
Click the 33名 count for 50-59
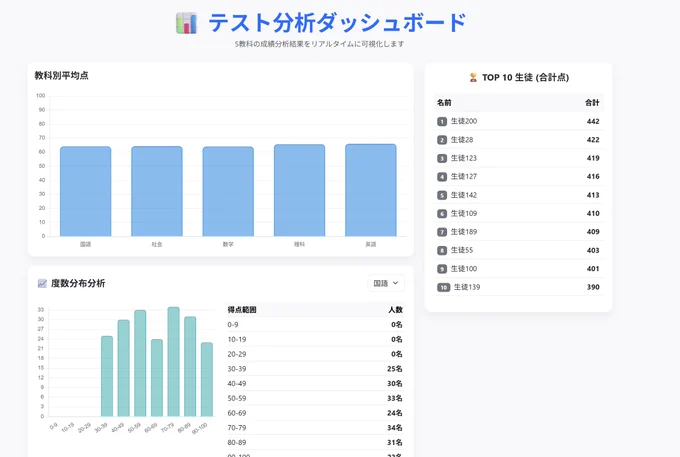click(395, 398)
